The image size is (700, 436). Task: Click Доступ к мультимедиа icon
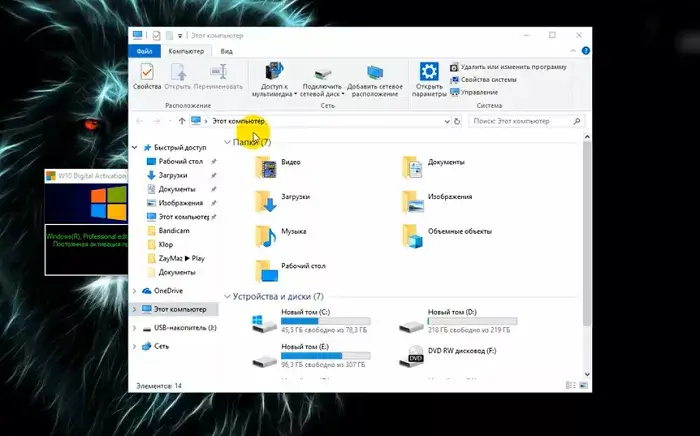[x=274, y=71]
